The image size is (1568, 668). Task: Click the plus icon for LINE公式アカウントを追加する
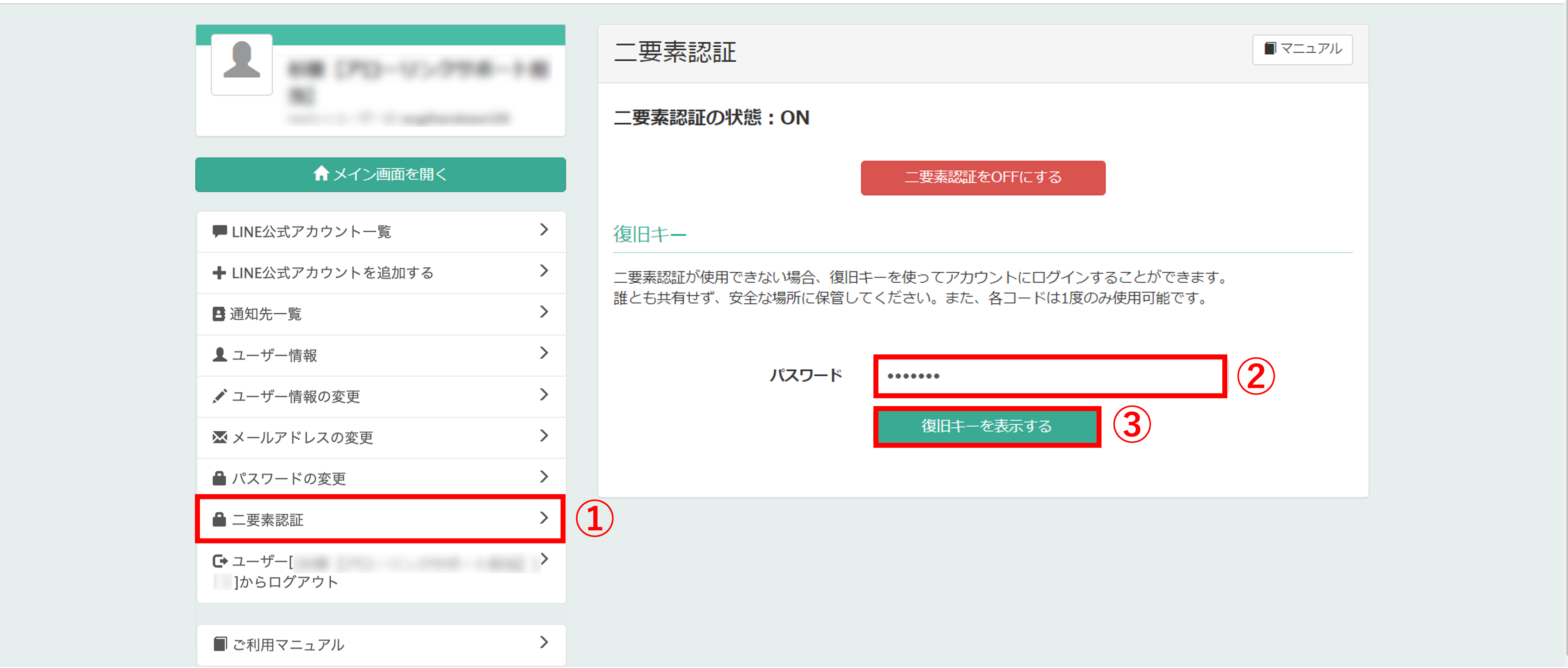(x=219, y=273)
